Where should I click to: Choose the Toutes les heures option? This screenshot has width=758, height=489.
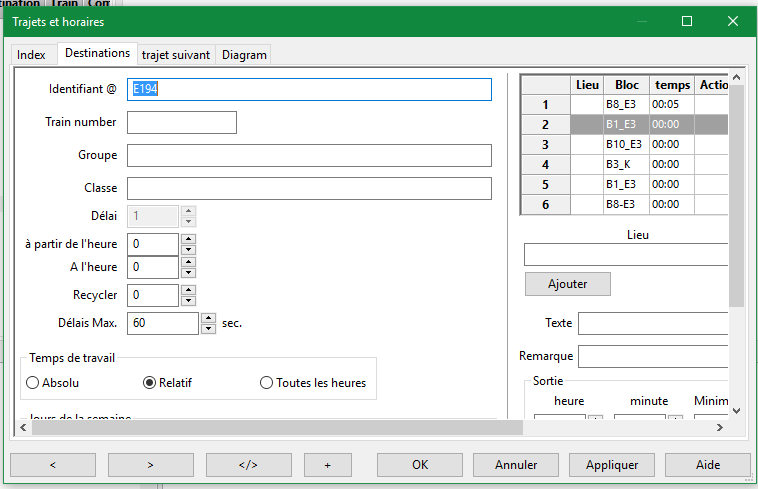267,383
